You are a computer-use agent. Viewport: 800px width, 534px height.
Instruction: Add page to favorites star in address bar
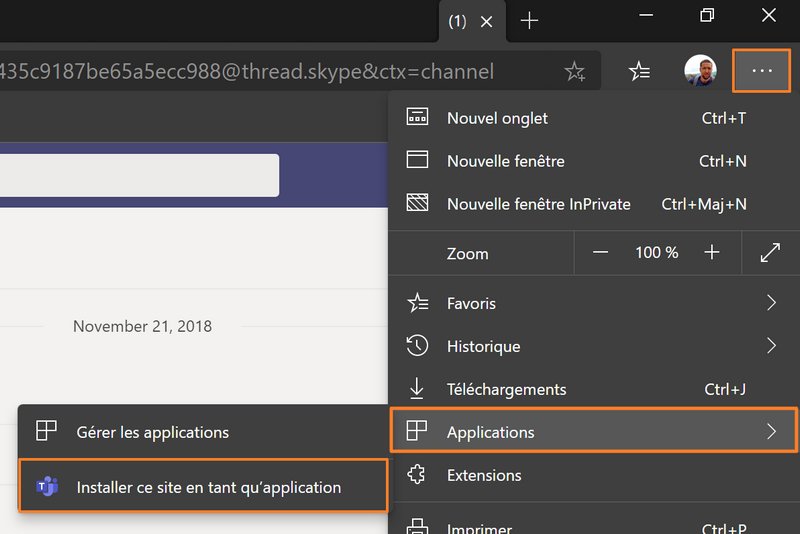tap(575, 72)
